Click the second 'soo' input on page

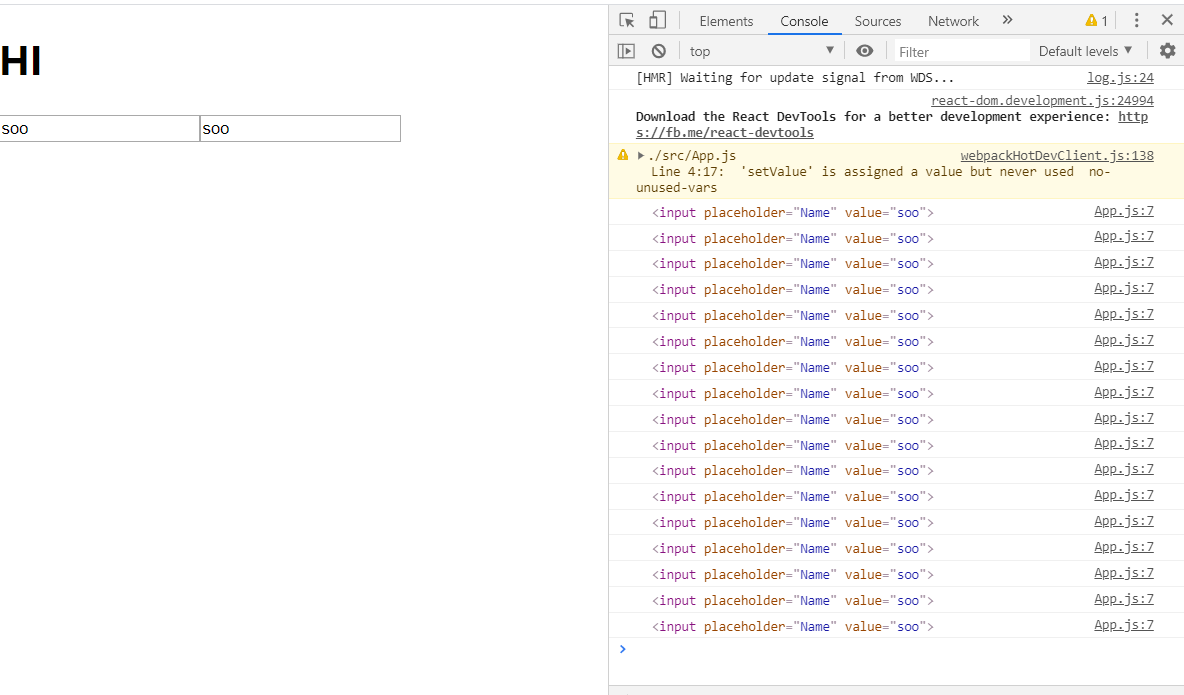tap(301, 128)
